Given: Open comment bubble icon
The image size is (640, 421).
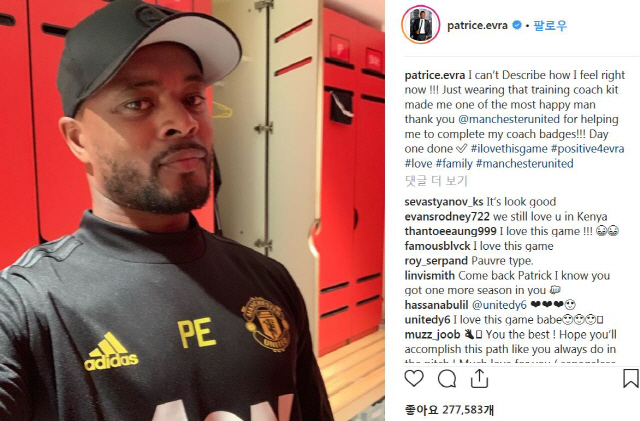Looking at the screenshot, I should click(x=447, y=379).
